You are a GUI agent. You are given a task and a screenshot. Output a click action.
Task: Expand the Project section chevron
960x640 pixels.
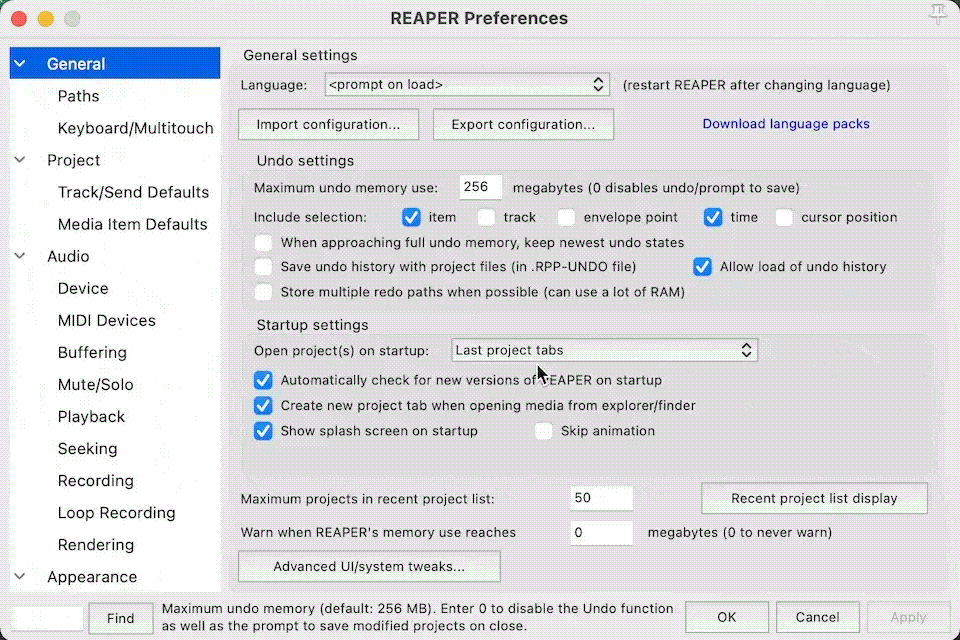(x=19, y=160)
